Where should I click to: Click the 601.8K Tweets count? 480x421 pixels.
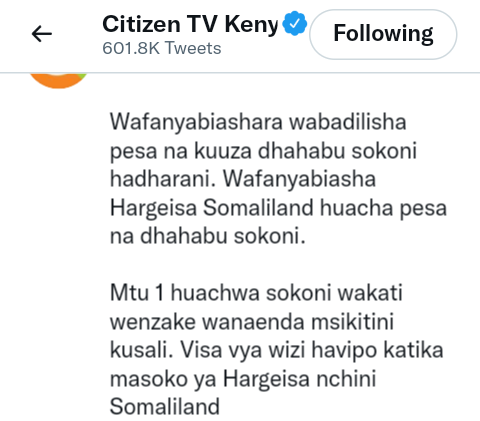pos(162,48)
